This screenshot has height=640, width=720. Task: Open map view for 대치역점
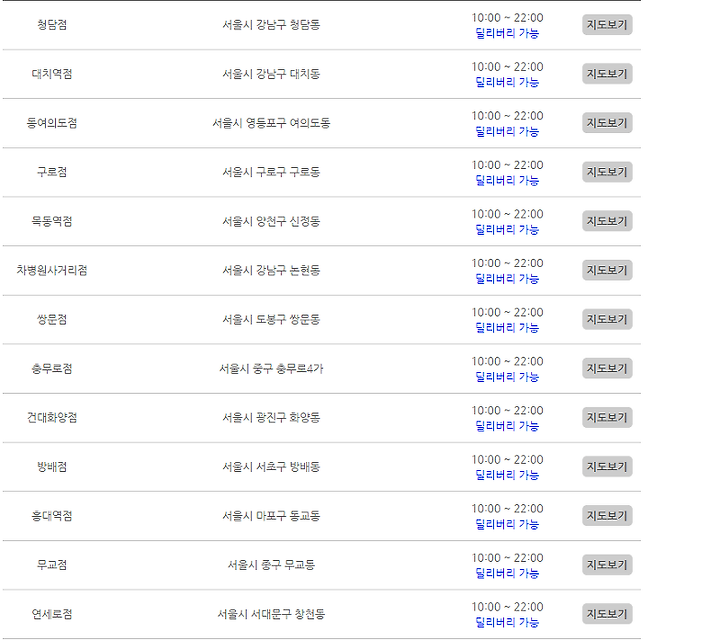tap(607, 74)
